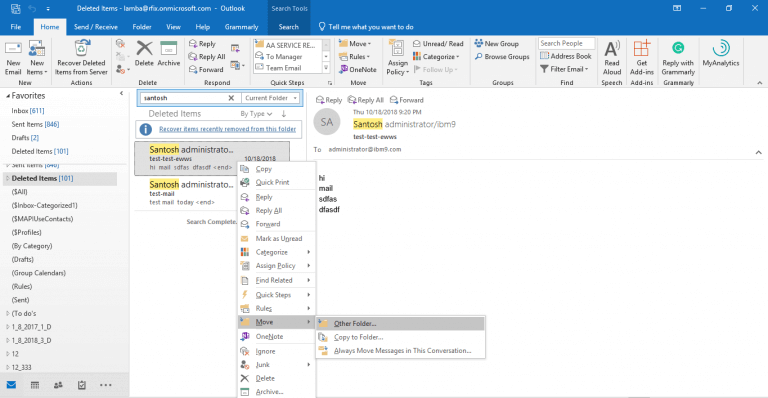
Task: Open the Filter Email dropdown
Action: coord(564,70)
